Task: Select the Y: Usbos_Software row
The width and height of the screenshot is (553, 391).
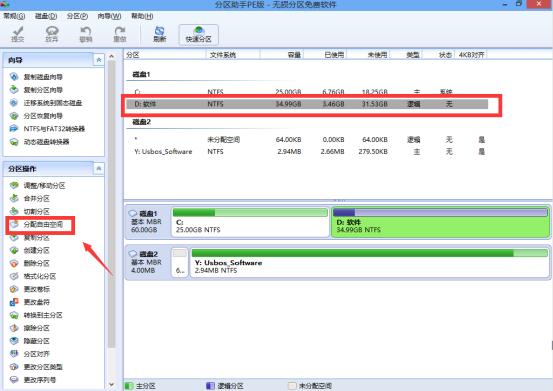Action: tap(307, 152)
